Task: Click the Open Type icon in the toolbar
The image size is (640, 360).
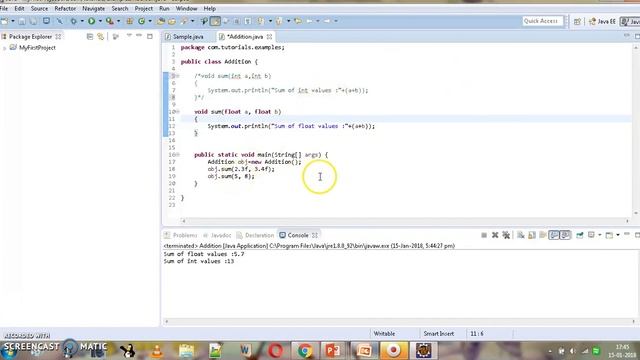Action: [x=161, y=21]
